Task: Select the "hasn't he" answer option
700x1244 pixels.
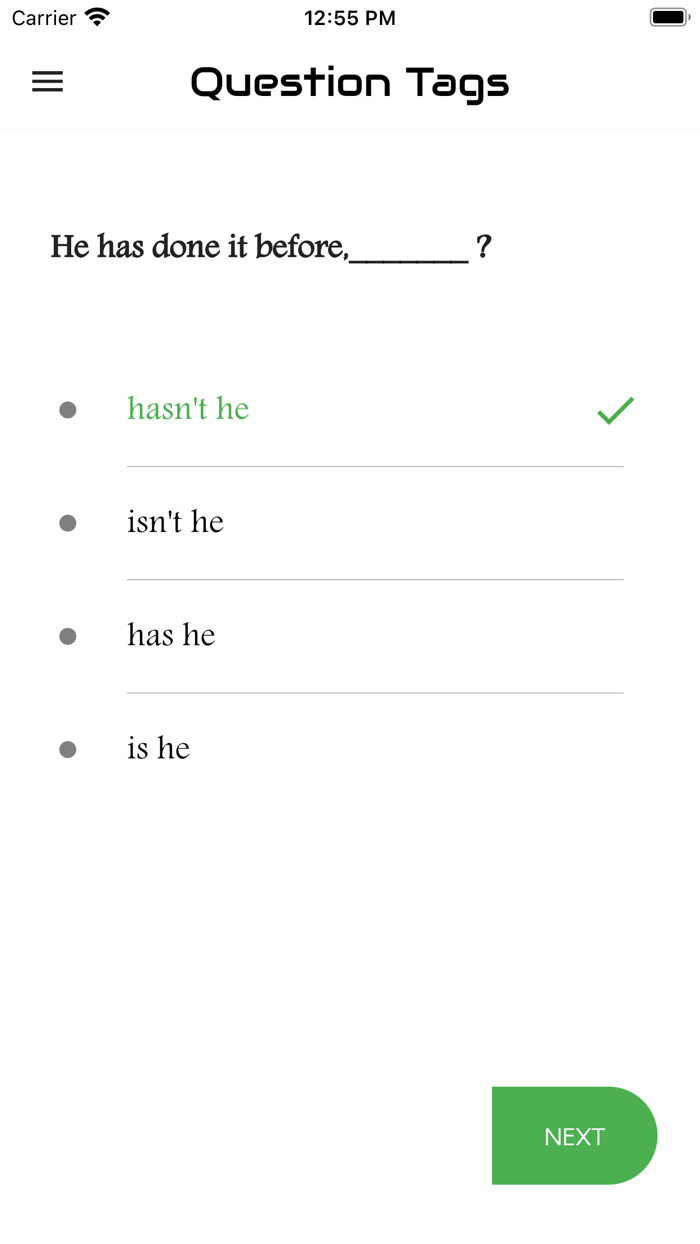Action: tap(188, 410)
